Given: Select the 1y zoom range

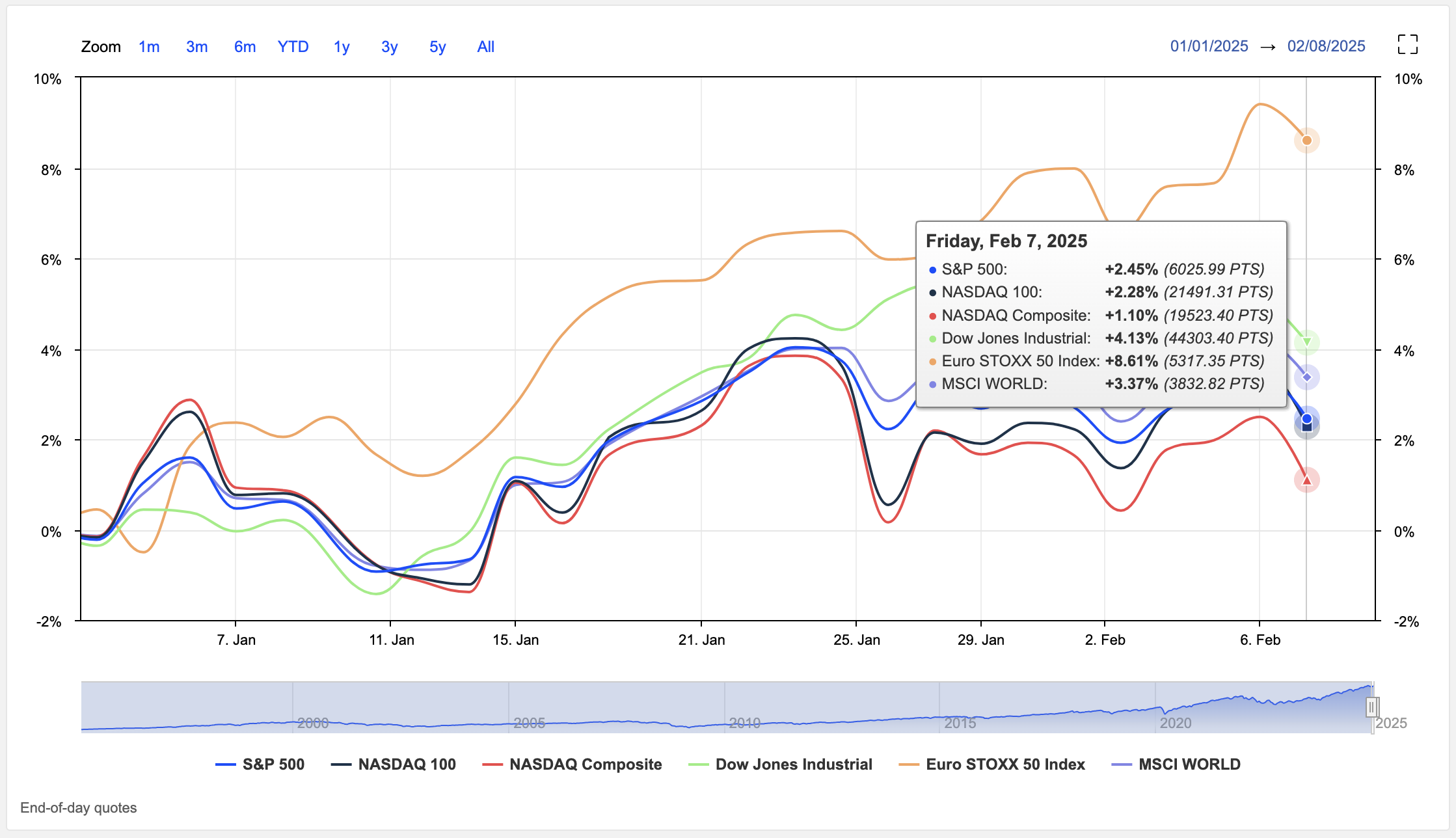Looking at the screenshot, I should pyautogui.click(x=342, y=47).
